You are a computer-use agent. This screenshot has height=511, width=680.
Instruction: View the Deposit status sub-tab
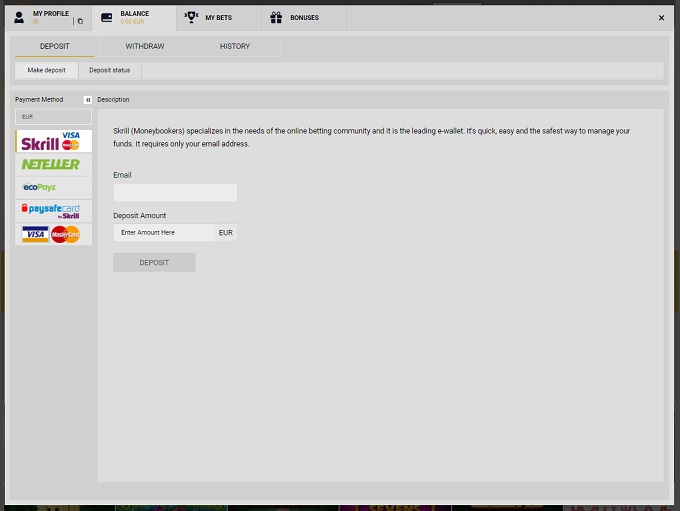click(x=110, y=70)
